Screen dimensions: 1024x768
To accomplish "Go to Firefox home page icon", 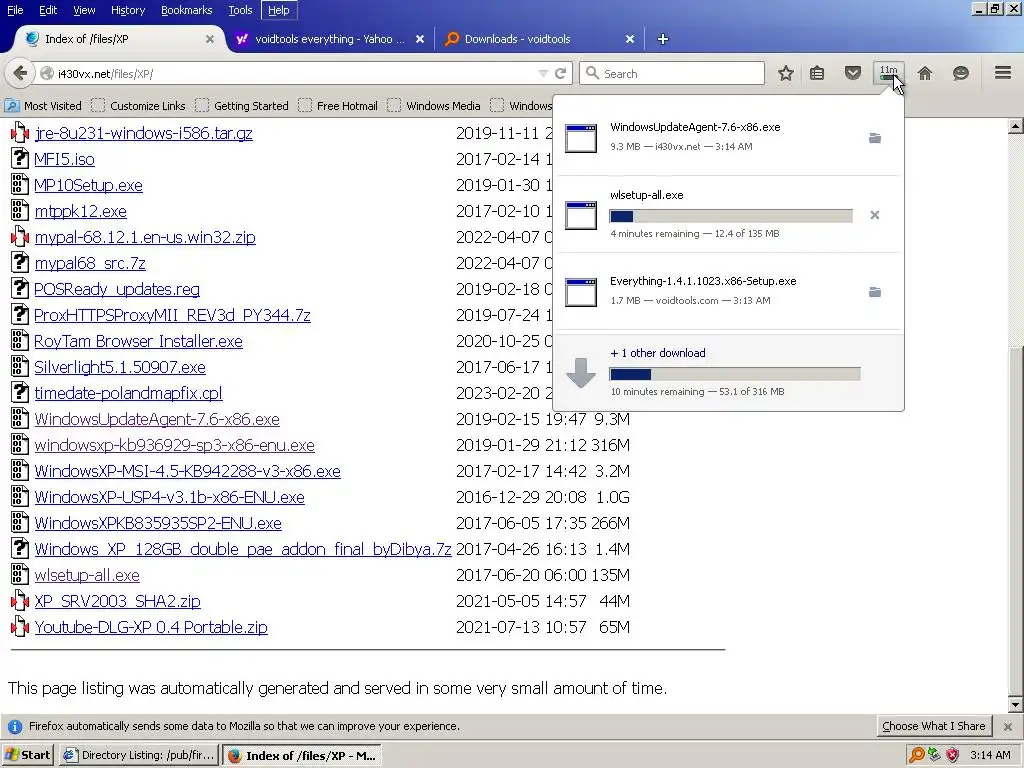I will [x=925, y=73].
